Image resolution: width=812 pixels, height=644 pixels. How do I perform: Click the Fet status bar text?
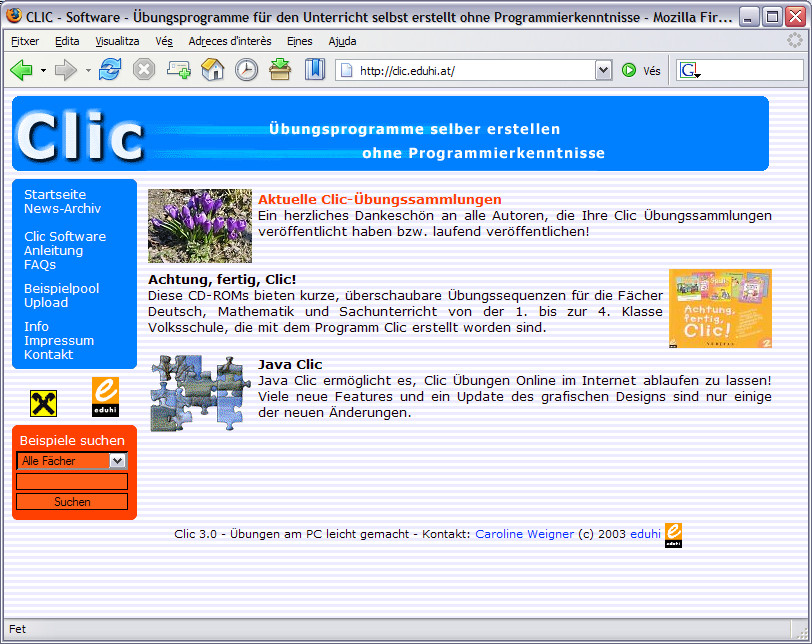(17, 629)
